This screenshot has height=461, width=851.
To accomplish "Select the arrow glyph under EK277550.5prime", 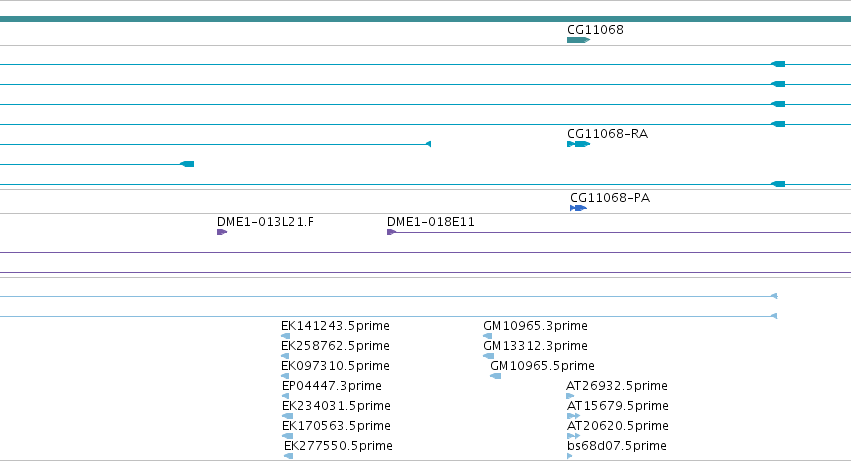I will [289, 456].
